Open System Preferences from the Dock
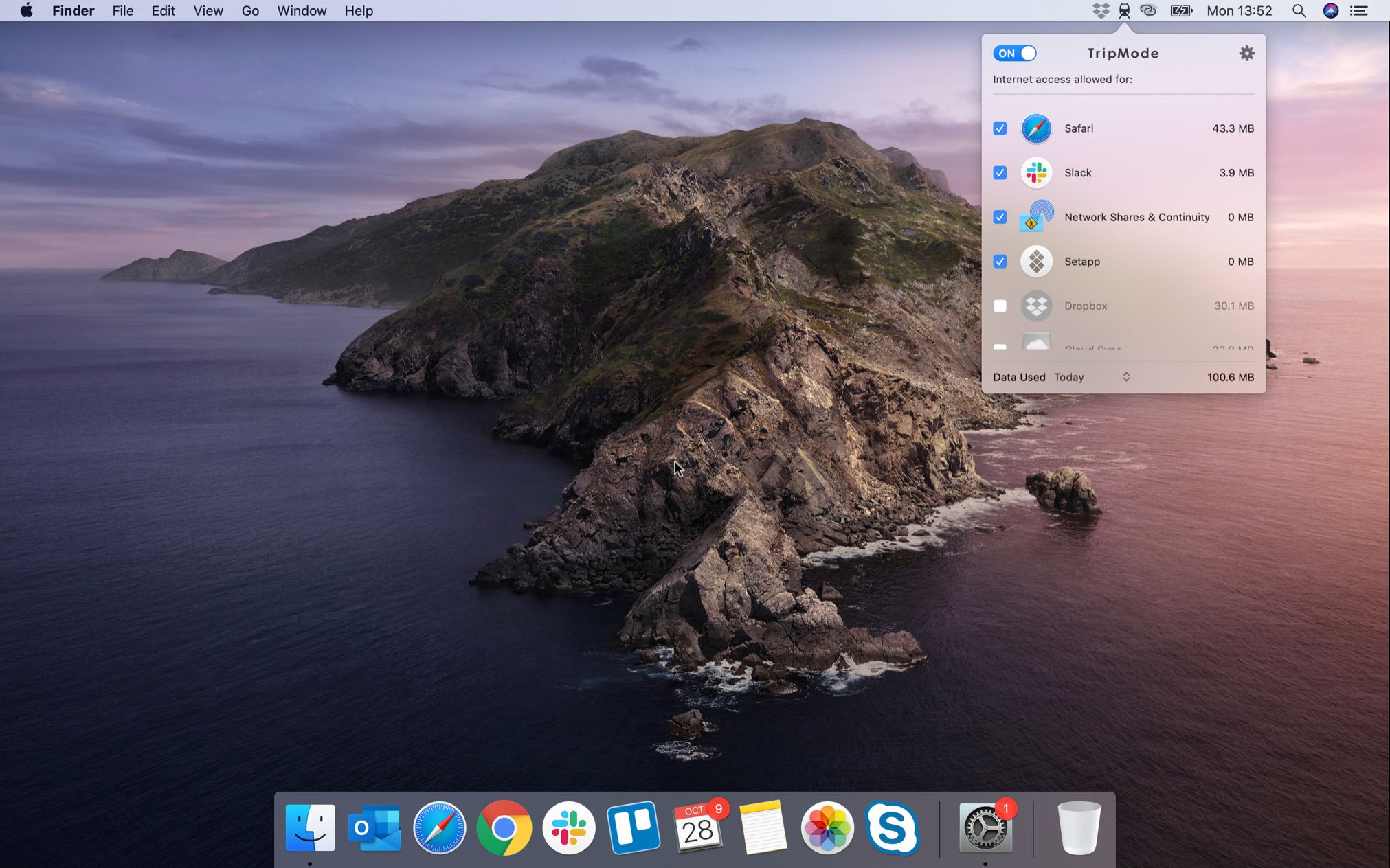This screenshot has width=1390, height=868. click(986, 827)
